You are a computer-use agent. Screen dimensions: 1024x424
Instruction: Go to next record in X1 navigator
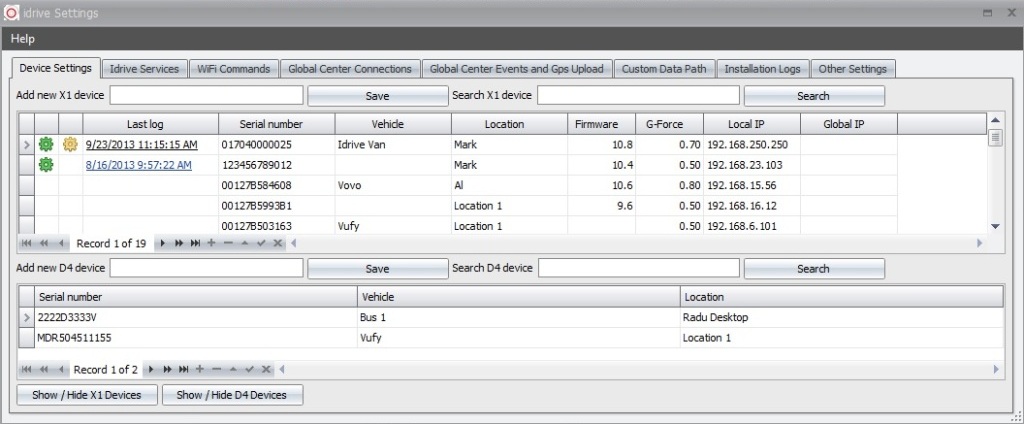point(163,244)
